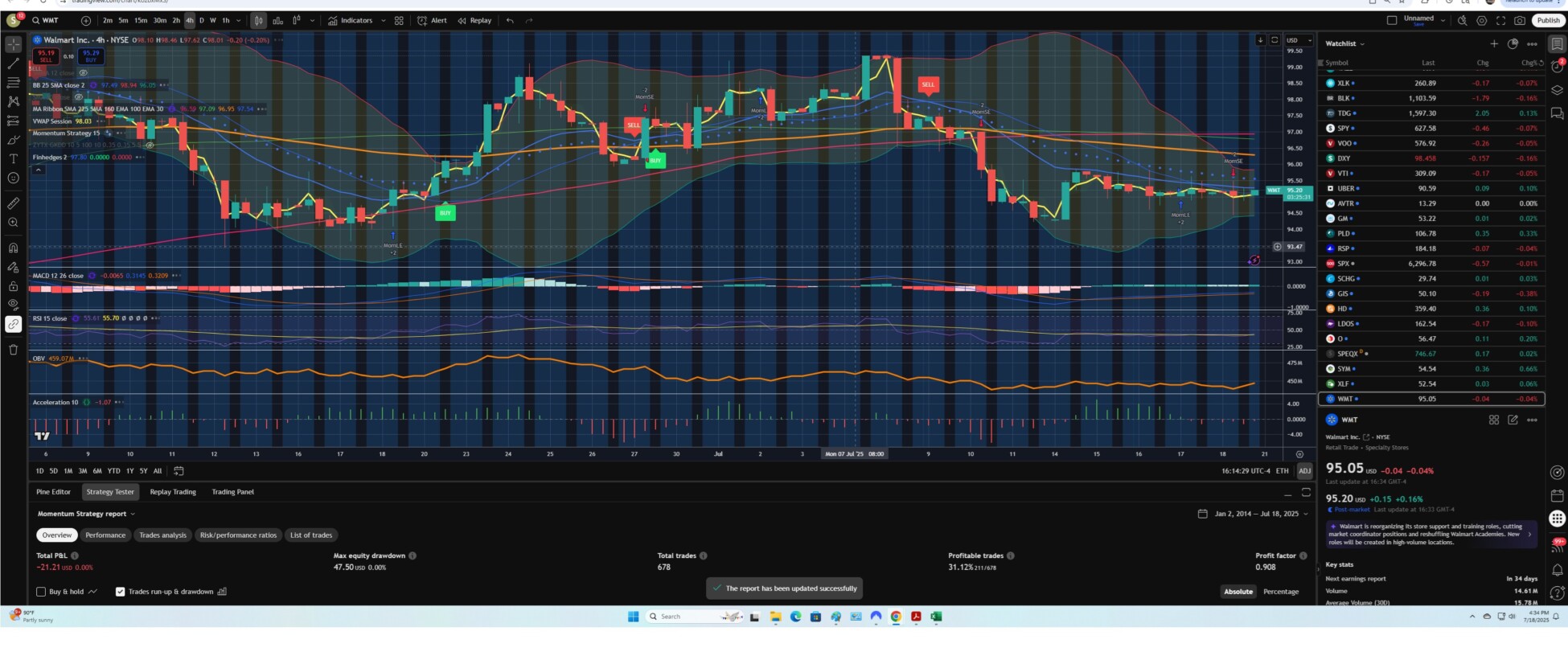Open the object tree layers icon
The width and height of the screenshot is (1568, 656).
[x=1558, y=90]
